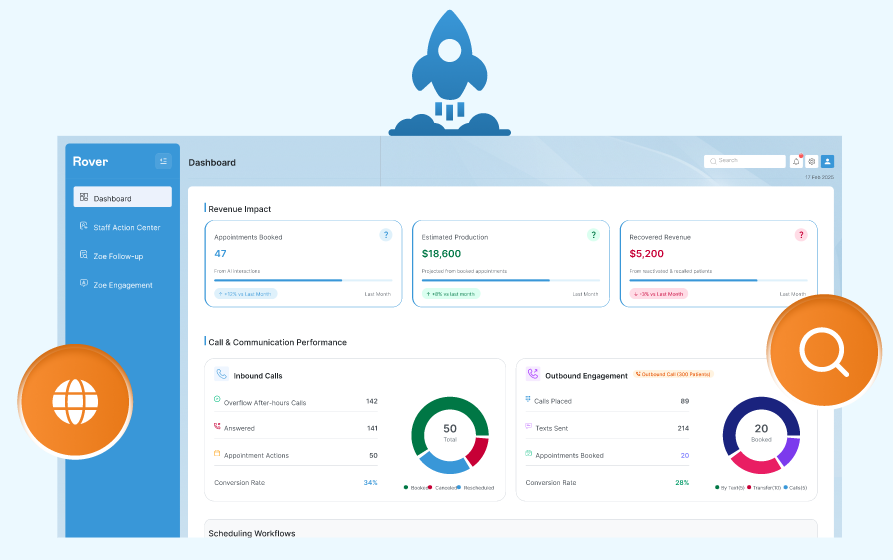Click the orange globe icon
The height and width of the screenshot is (560, 893).
75,402
